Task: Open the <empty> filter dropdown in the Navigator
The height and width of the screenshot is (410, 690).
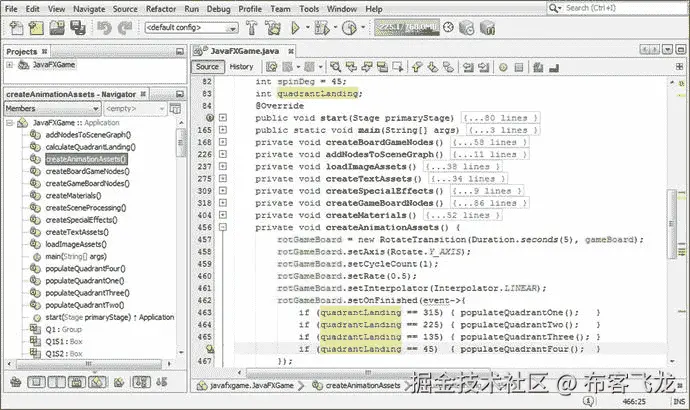Action: 135,108
